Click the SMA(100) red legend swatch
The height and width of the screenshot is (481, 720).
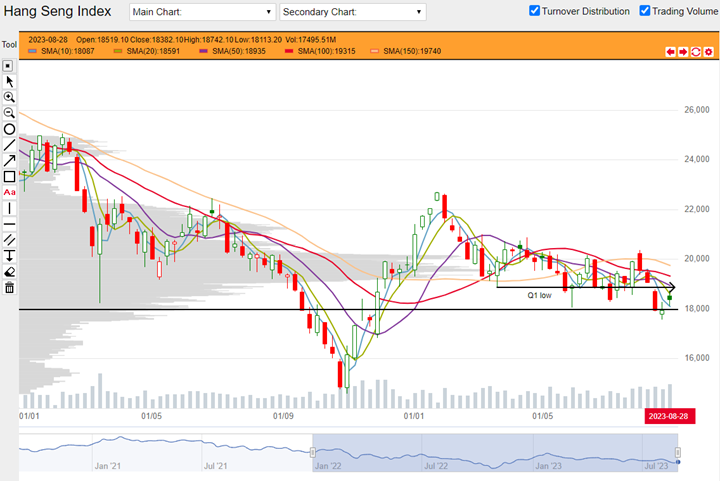coord(289,51)
